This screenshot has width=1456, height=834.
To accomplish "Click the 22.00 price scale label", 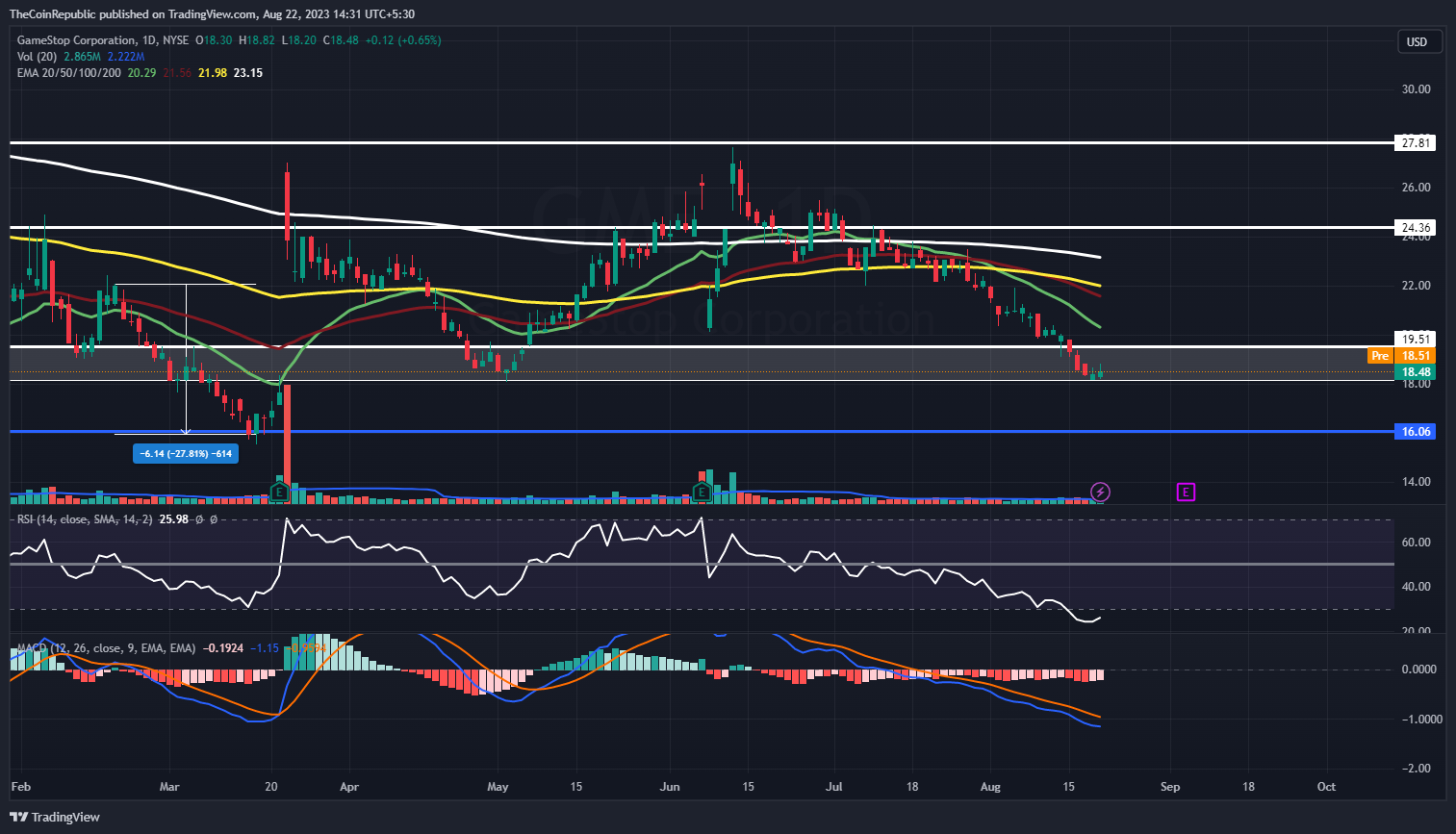I will pyautogui.click(x=1417, y=286).
